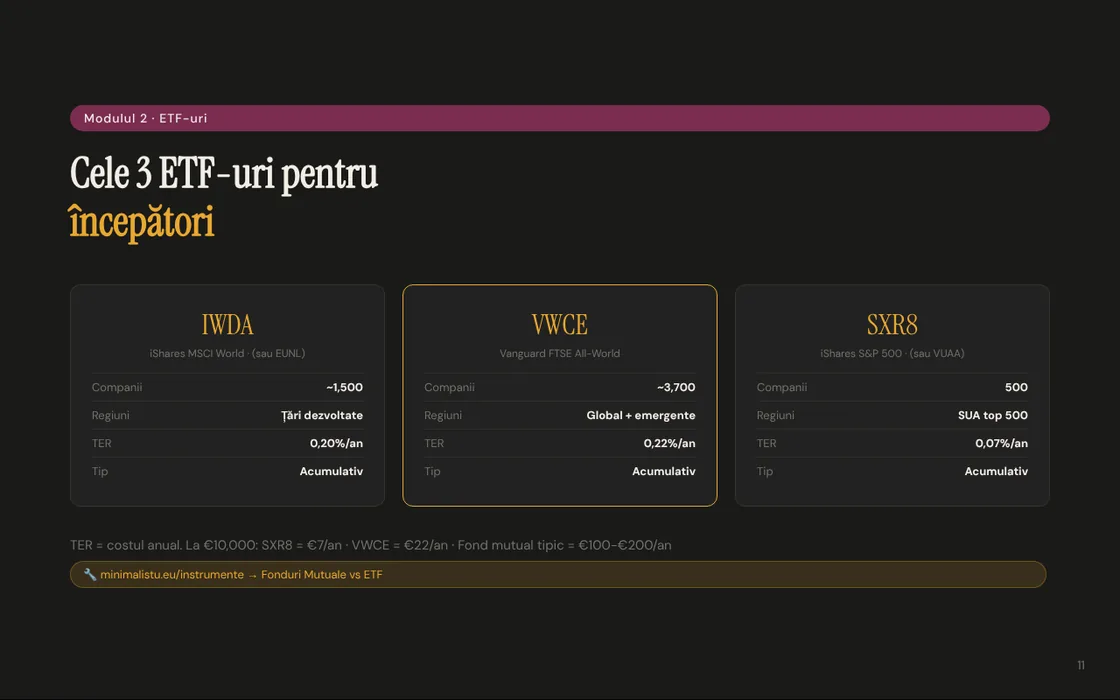Click the TER label in SXR8 card
Screen dimensions: 1120x700
click(766, 443)
